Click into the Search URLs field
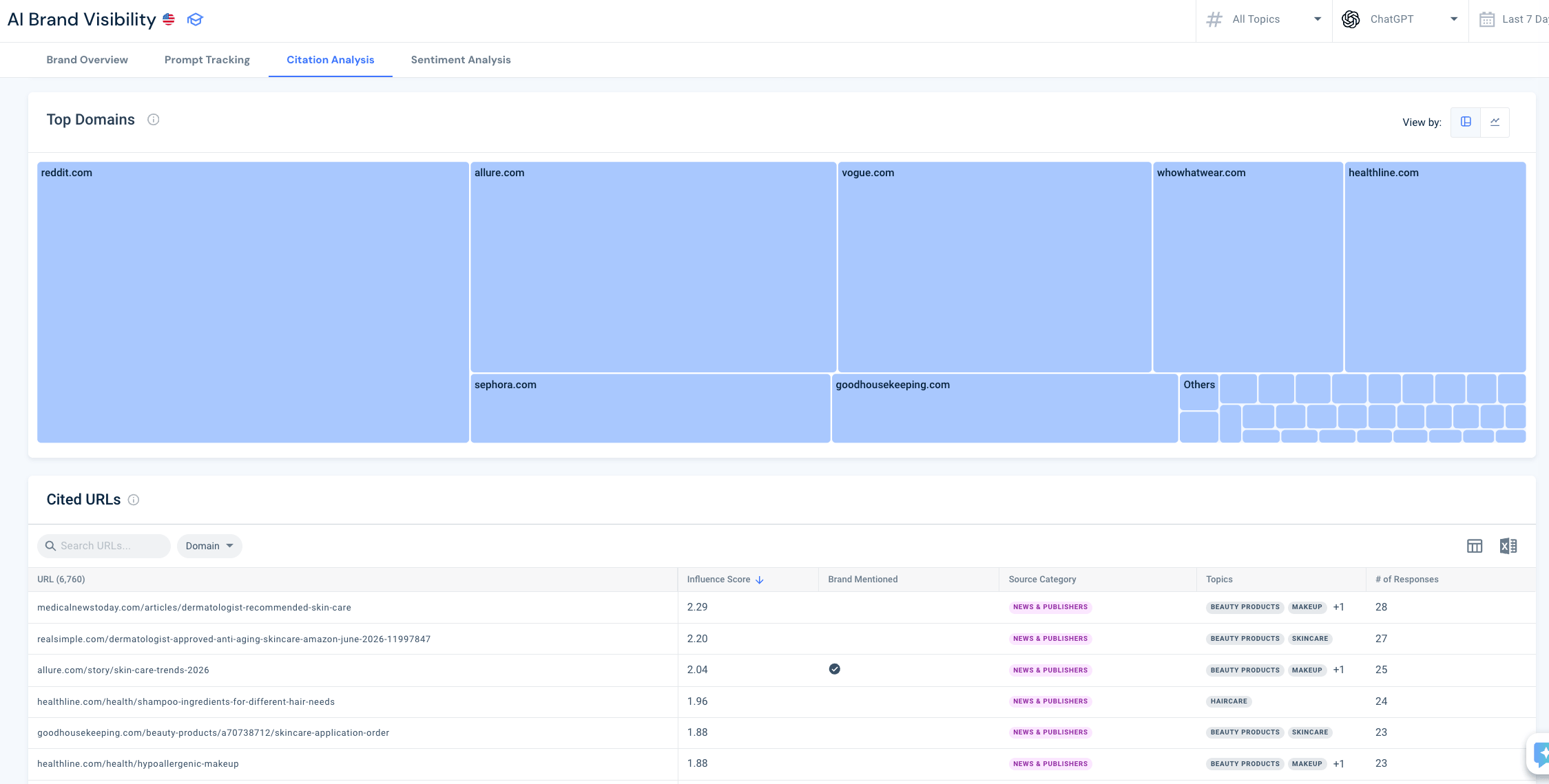The height and width of the screenshot is (784, 1549). 104,546
